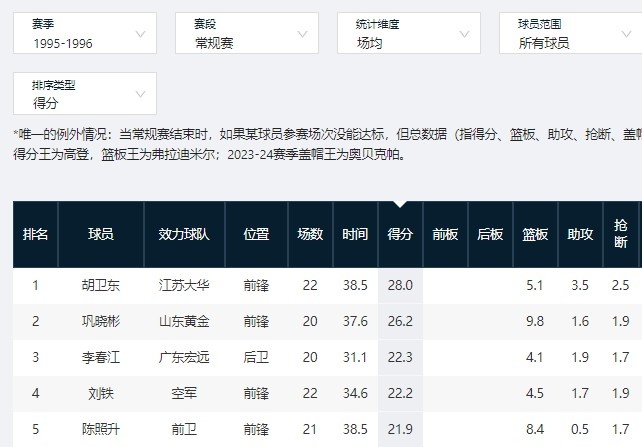Viewport: 642px width, 447px height.
Task: Click the chevron arrow in 赛段 selector
Action: 303,34
